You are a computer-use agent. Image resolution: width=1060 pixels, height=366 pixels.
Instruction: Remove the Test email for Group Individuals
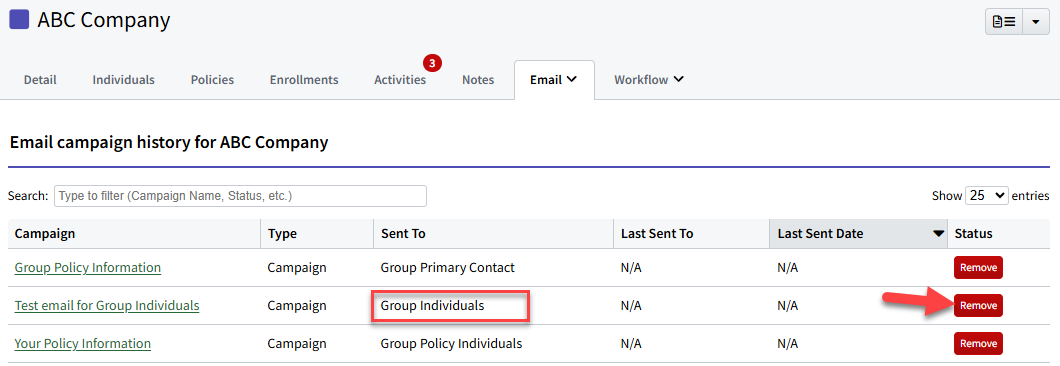(978, 305)
